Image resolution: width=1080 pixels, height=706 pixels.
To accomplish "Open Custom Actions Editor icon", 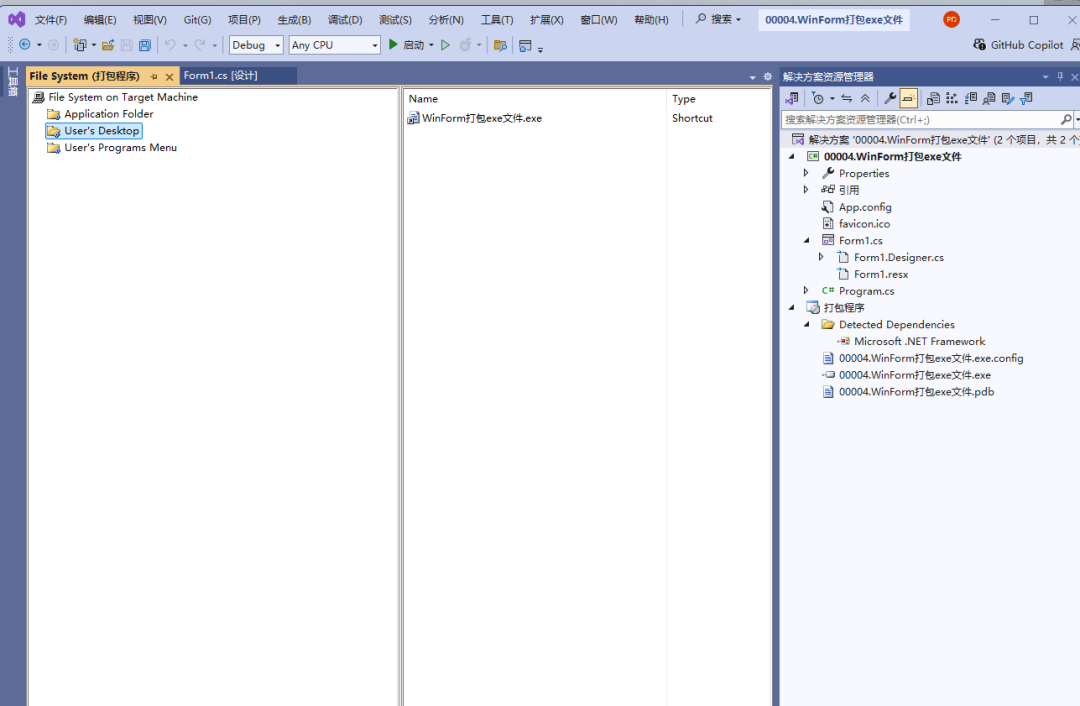I will pos(1008,98).
